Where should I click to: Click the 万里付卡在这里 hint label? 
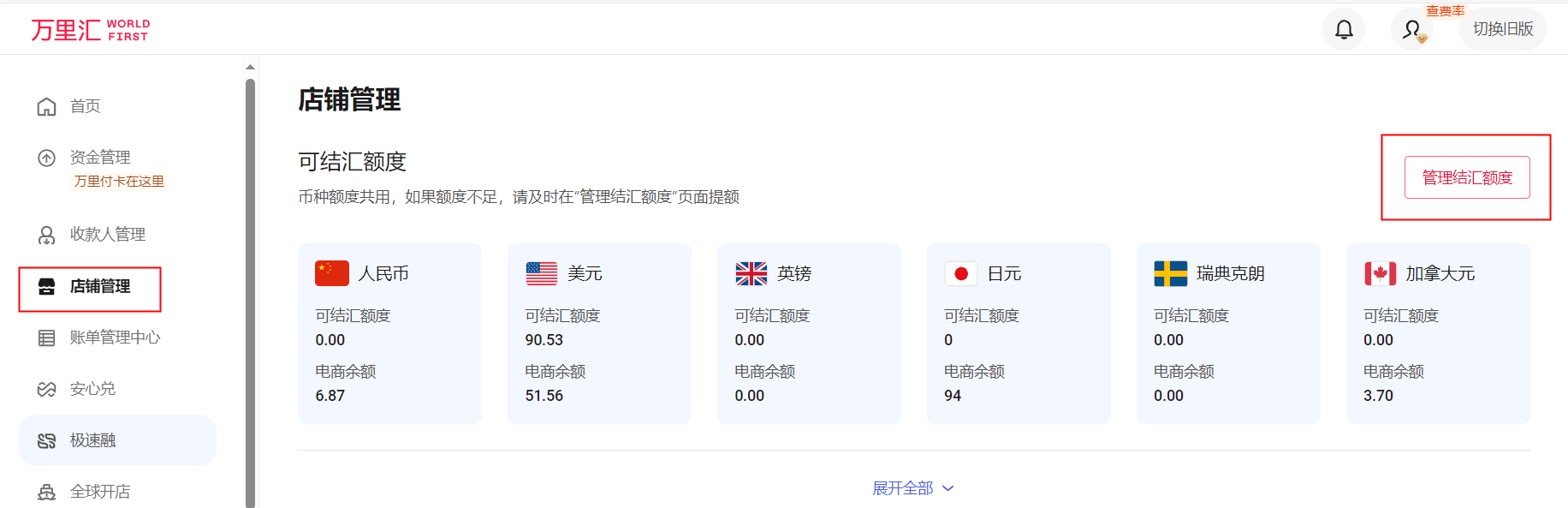pos(119,182)
